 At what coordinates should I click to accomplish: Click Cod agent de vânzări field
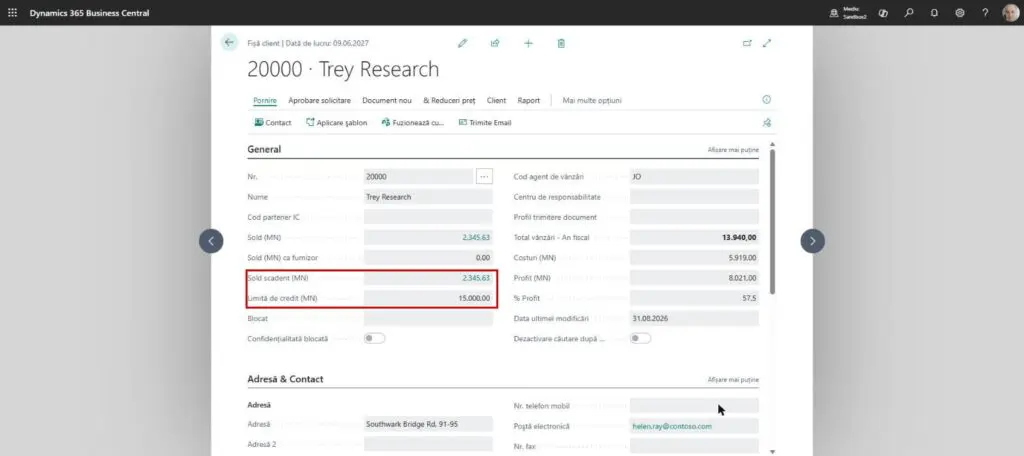coord(694,176)
